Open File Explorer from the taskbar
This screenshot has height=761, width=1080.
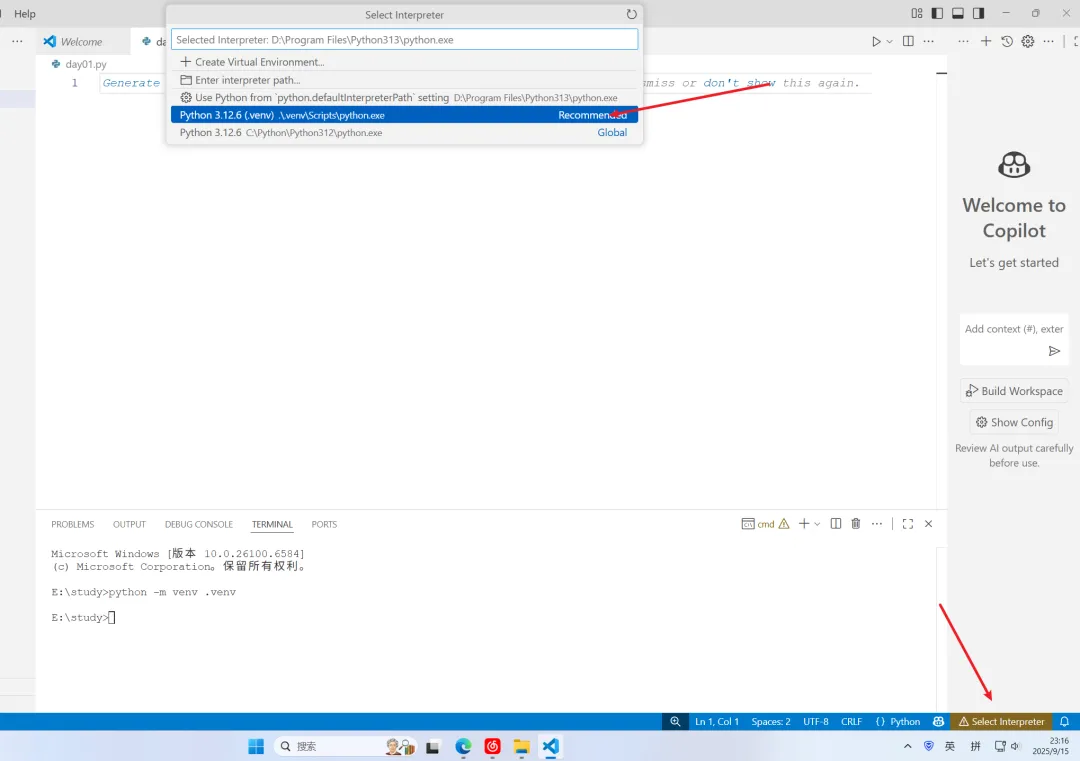tap(521, 747)
